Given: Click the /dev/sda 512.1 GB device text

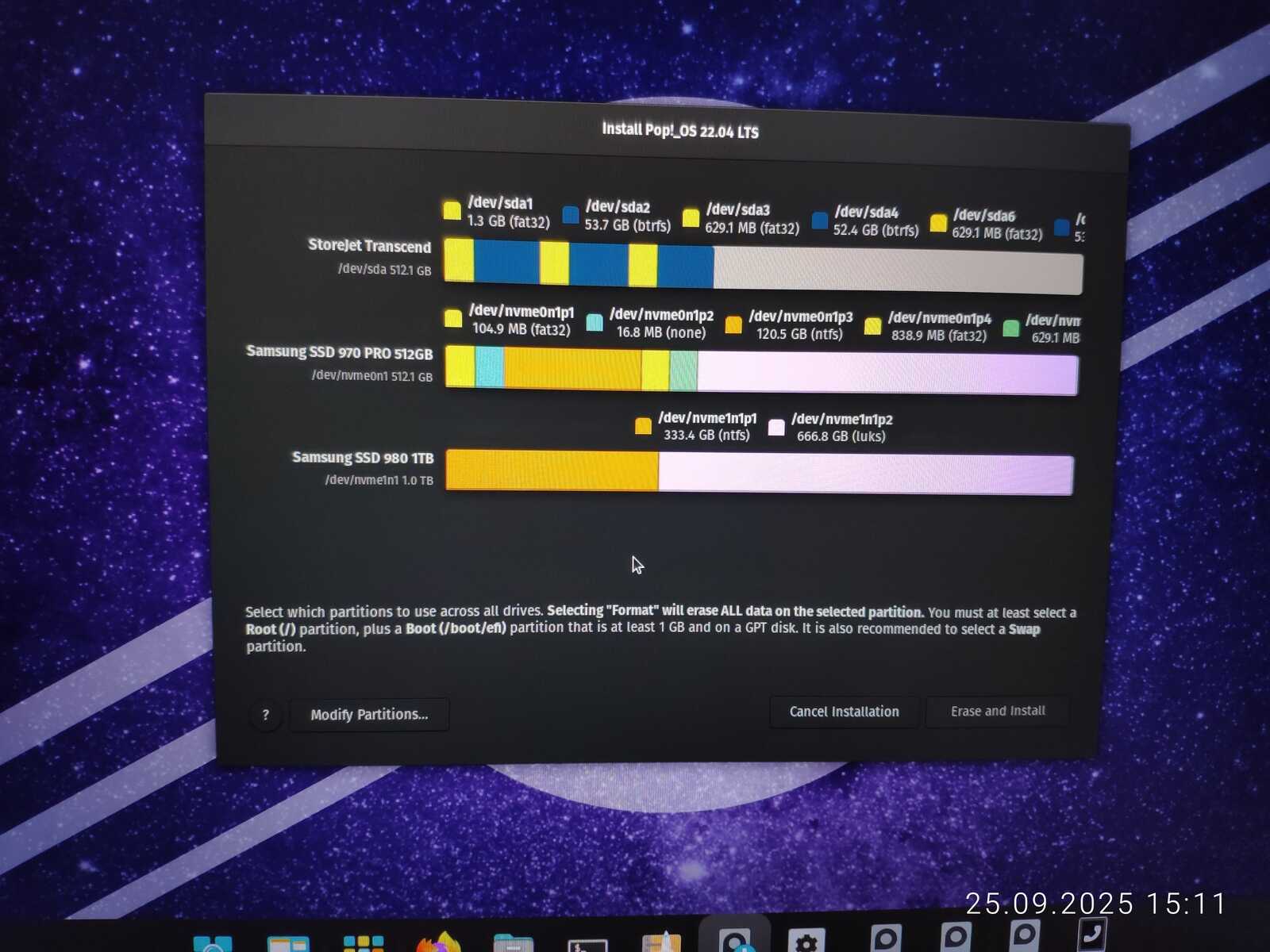Looking at the screenshot, I should point(385,270).
